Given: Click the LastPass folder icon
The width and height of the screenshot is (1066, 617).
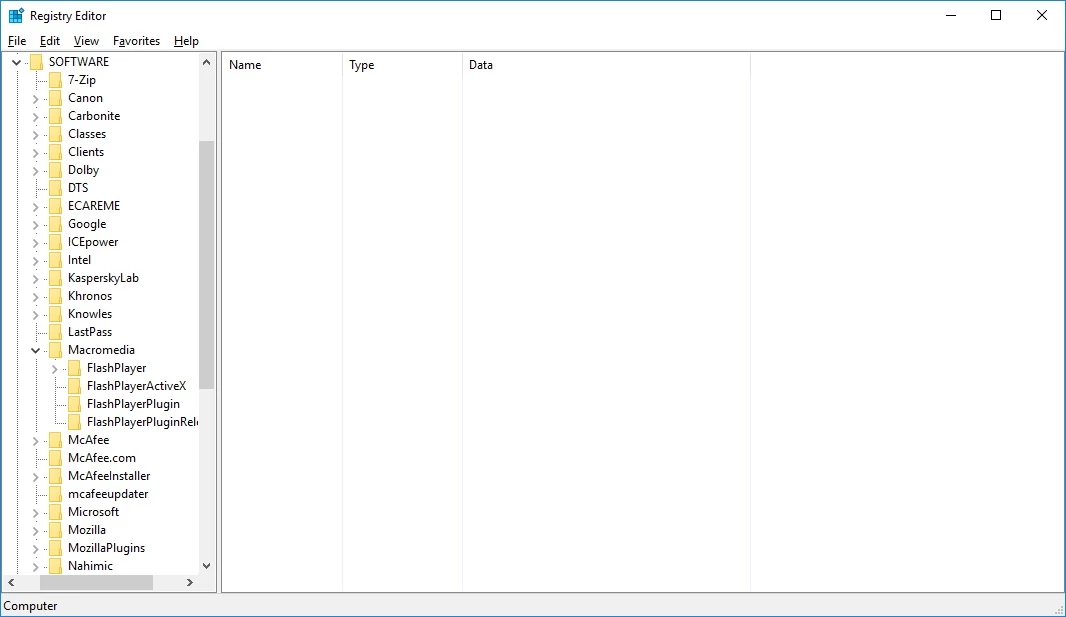Looking at the screenshot, I should [56, 332].
